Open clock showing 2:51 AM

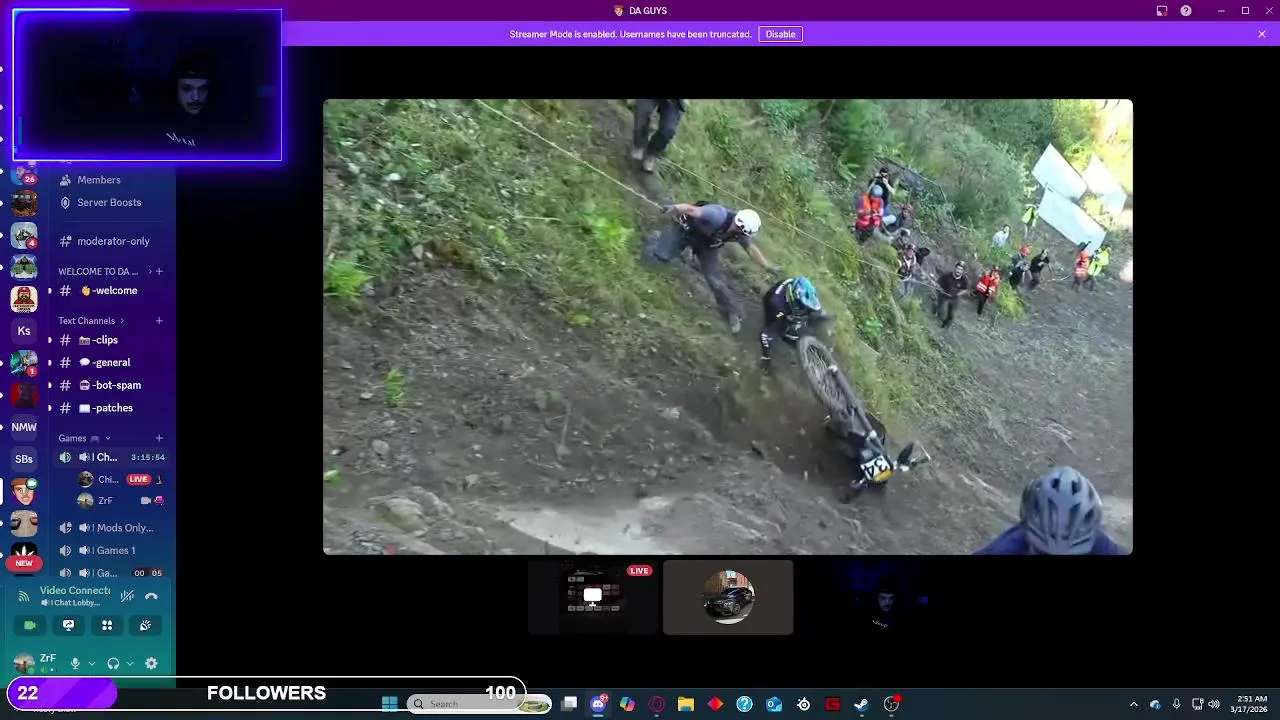(x=1251, y=704)
